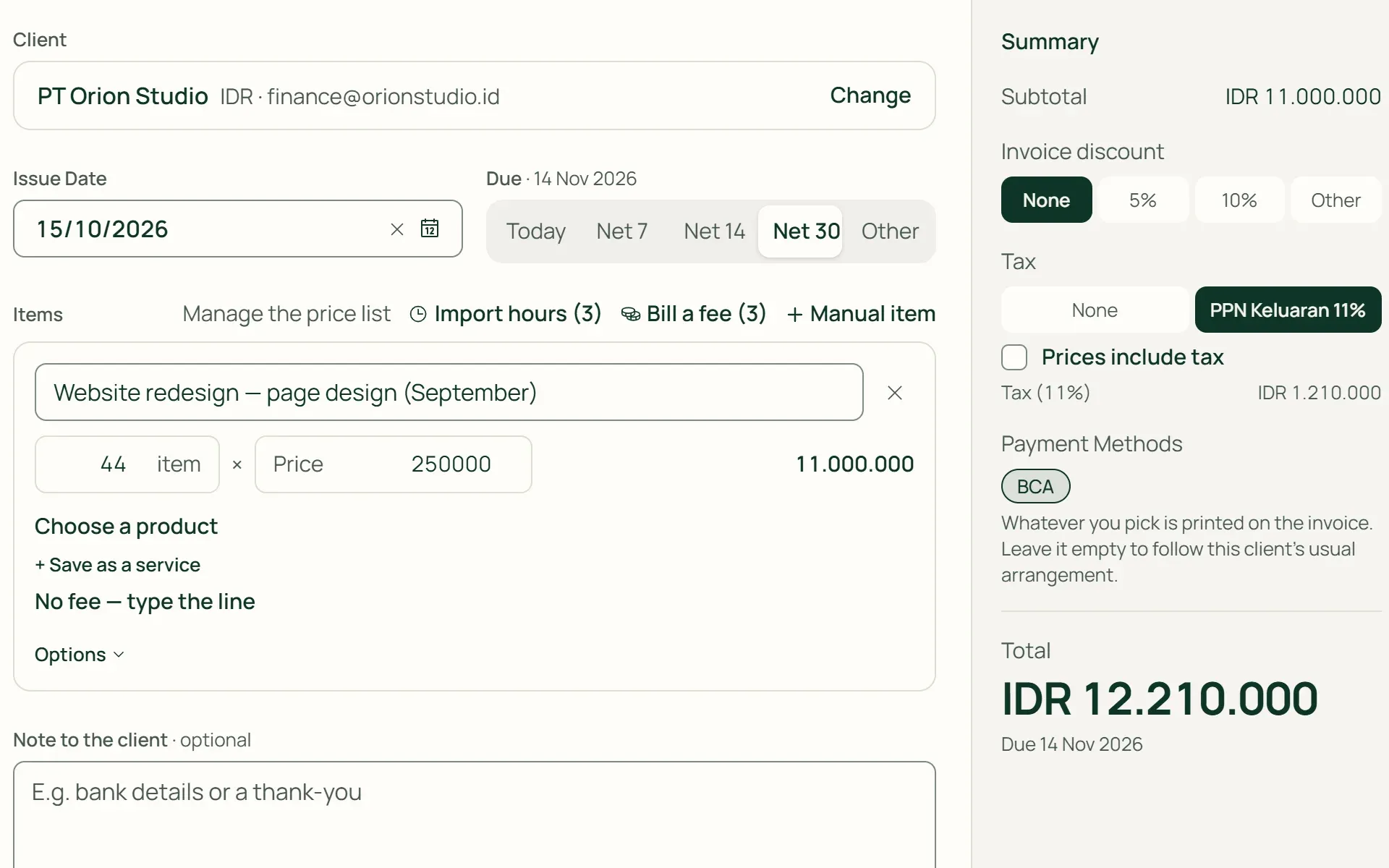Screen dimensions: 1389x868
Task: Clear the issue date with the X icon
Action: point(396,229)
